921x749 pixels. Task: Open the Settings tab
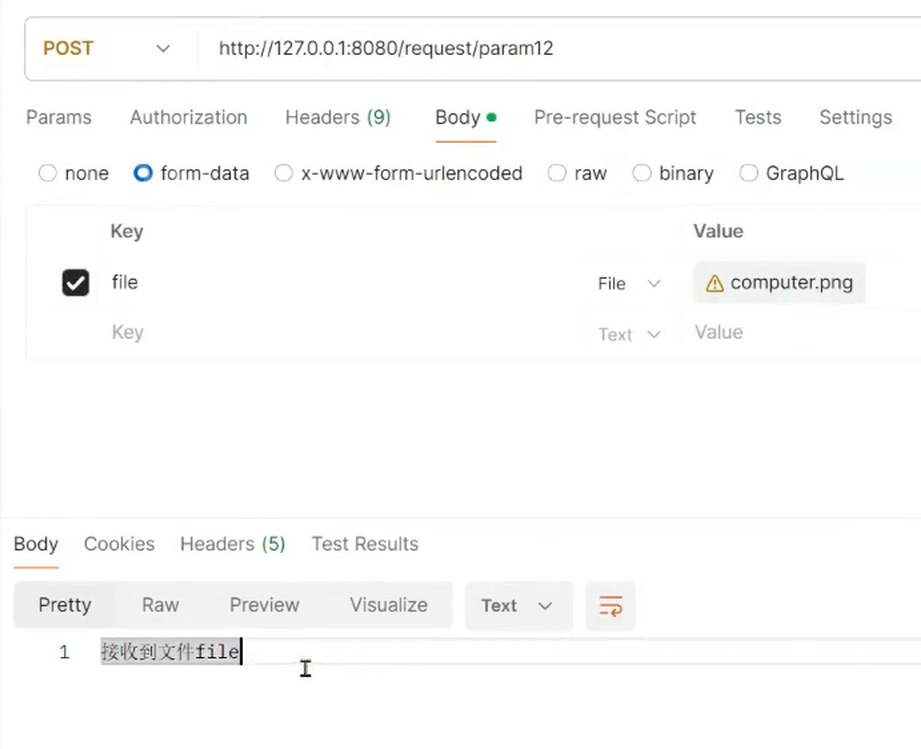tap(856, 117)
